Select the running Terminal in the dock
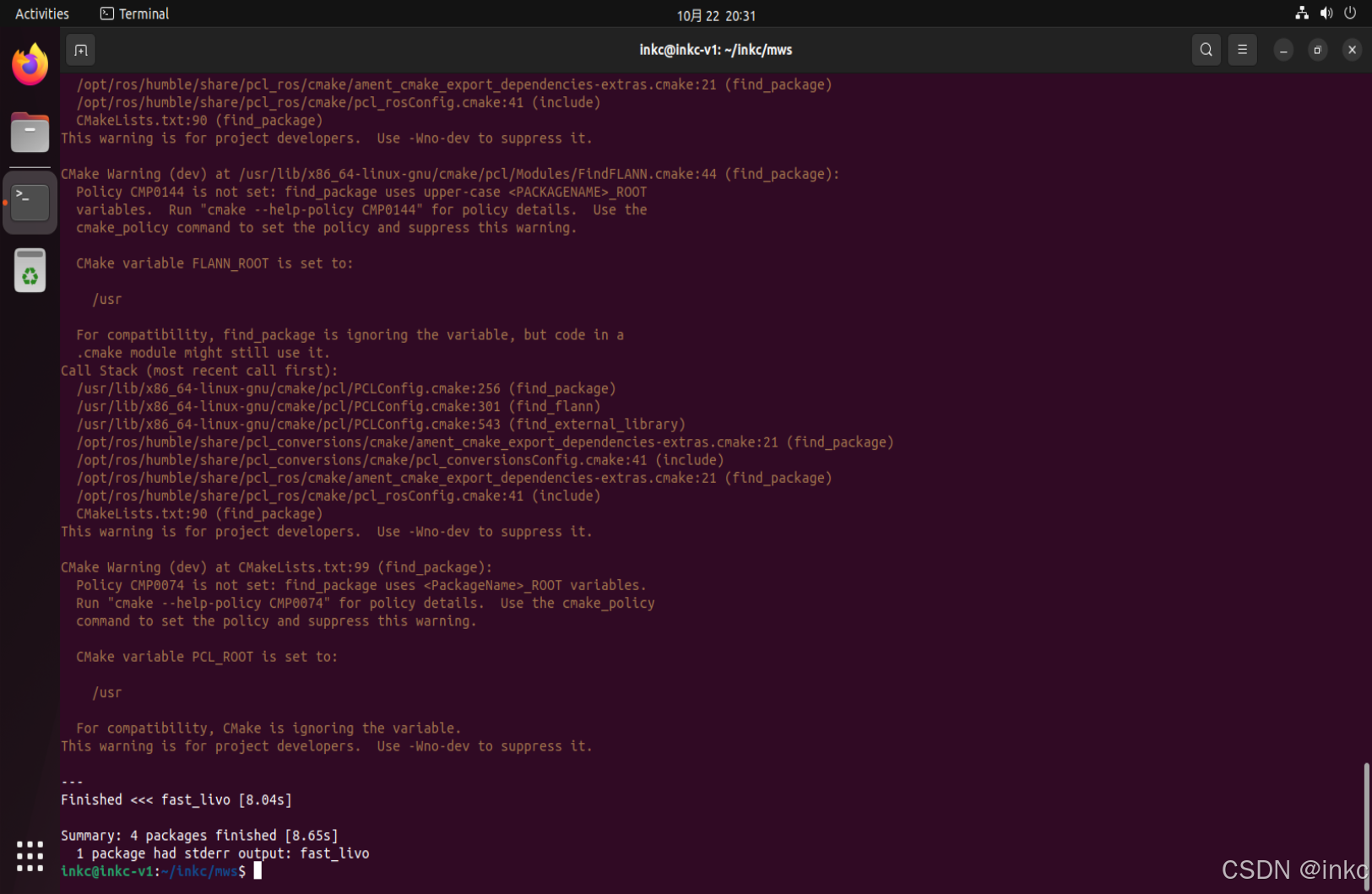This screenshot has width=1372, height=894. point(30,202)
